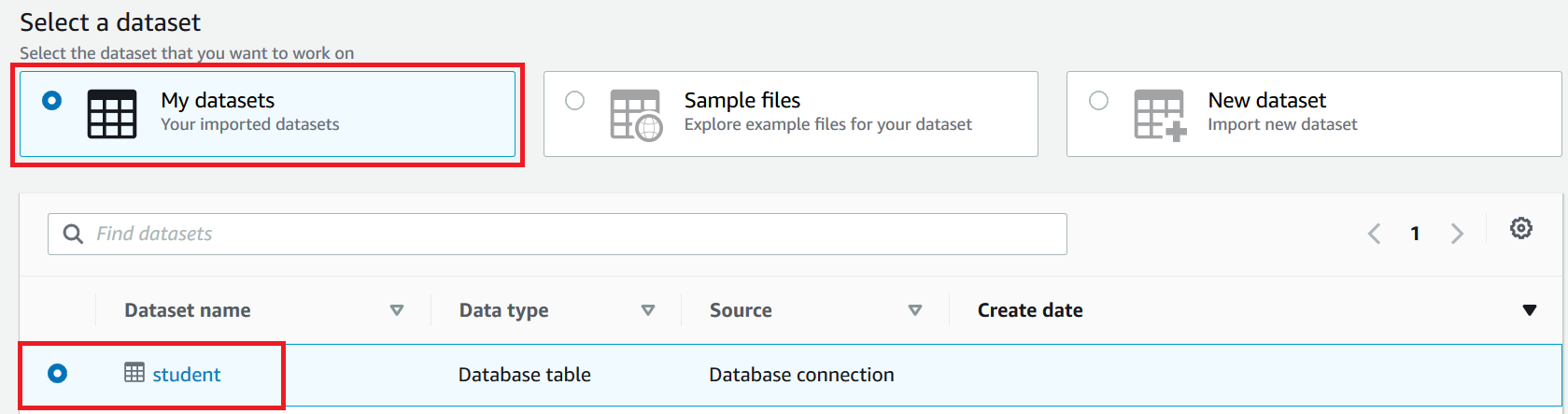Click the search magnifier icon

pos(73,235)
